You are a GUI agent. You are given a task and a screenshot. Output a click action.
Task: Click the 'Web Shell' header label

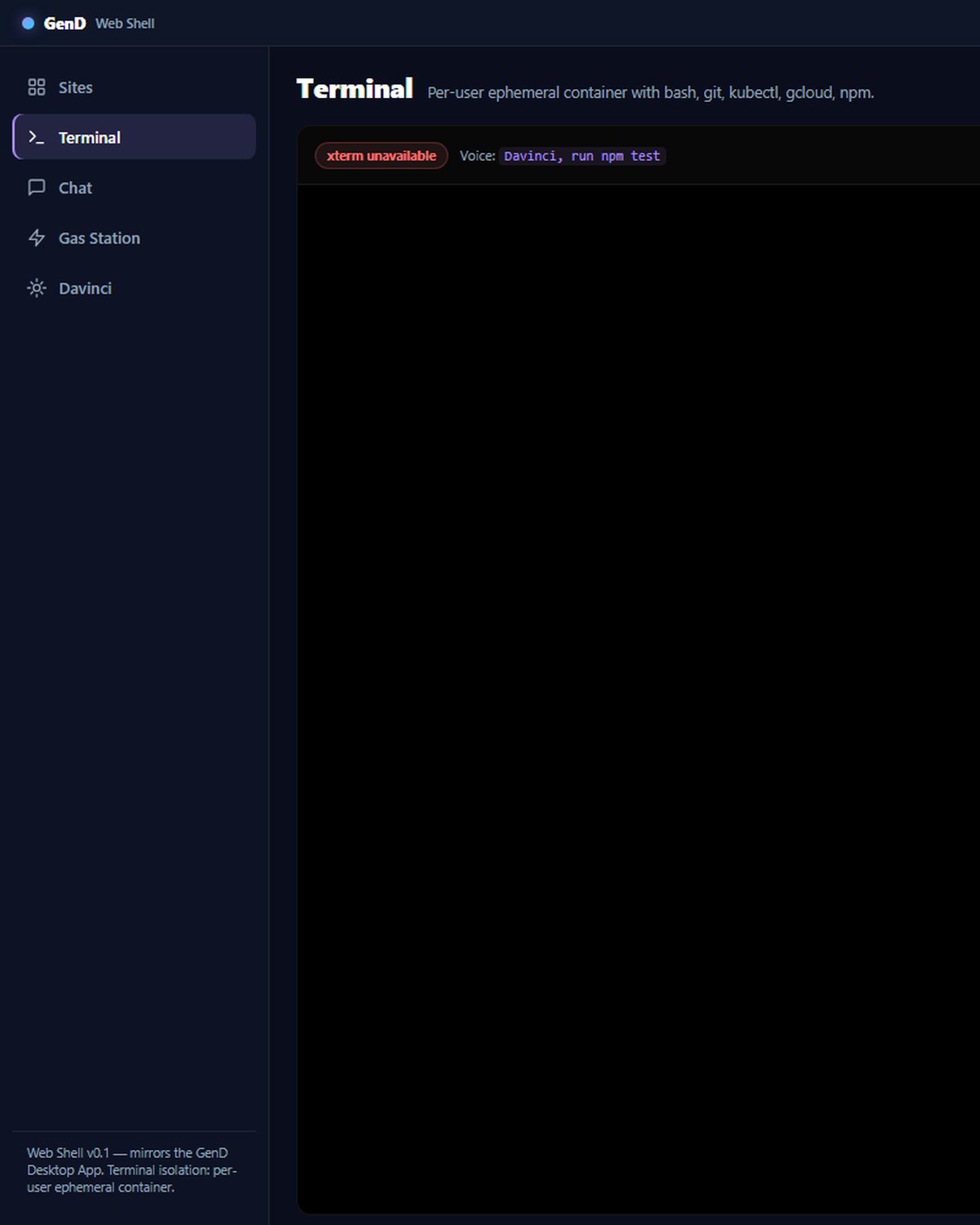pos(125,24)
